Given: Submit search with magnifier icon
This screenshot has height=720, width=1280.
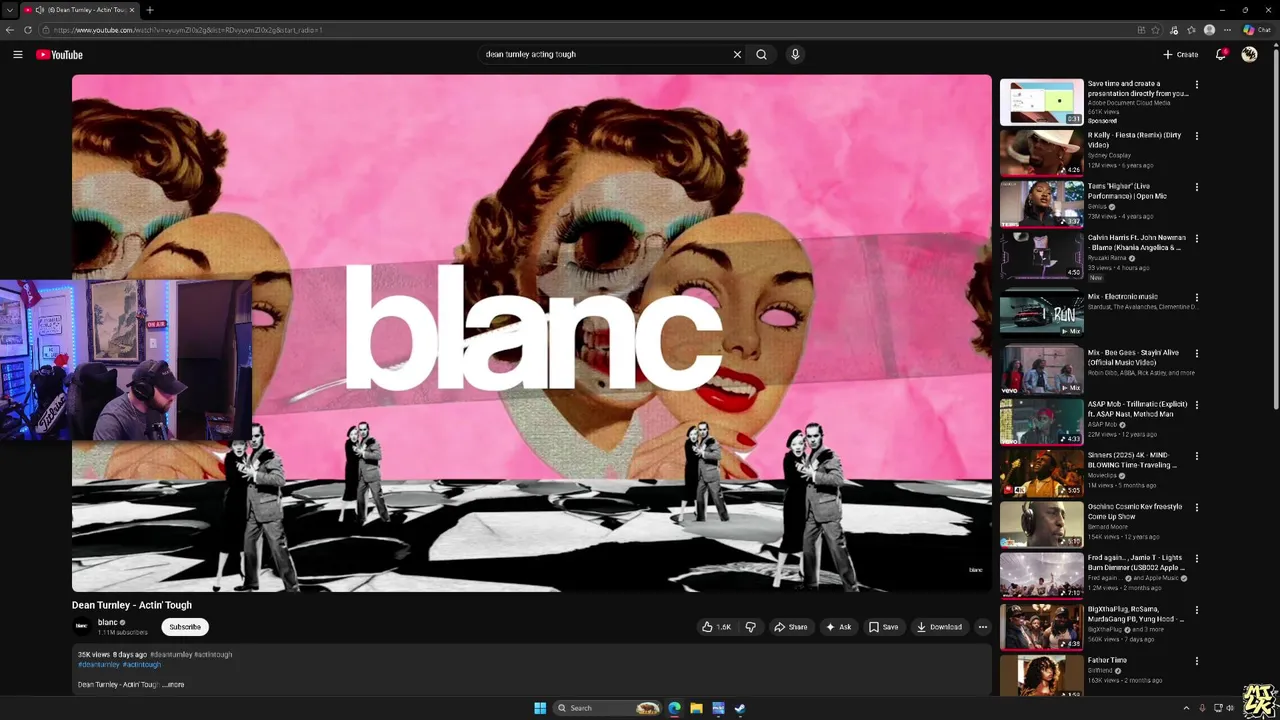Looking at the screenshot, I should click(x=761, y=55).
